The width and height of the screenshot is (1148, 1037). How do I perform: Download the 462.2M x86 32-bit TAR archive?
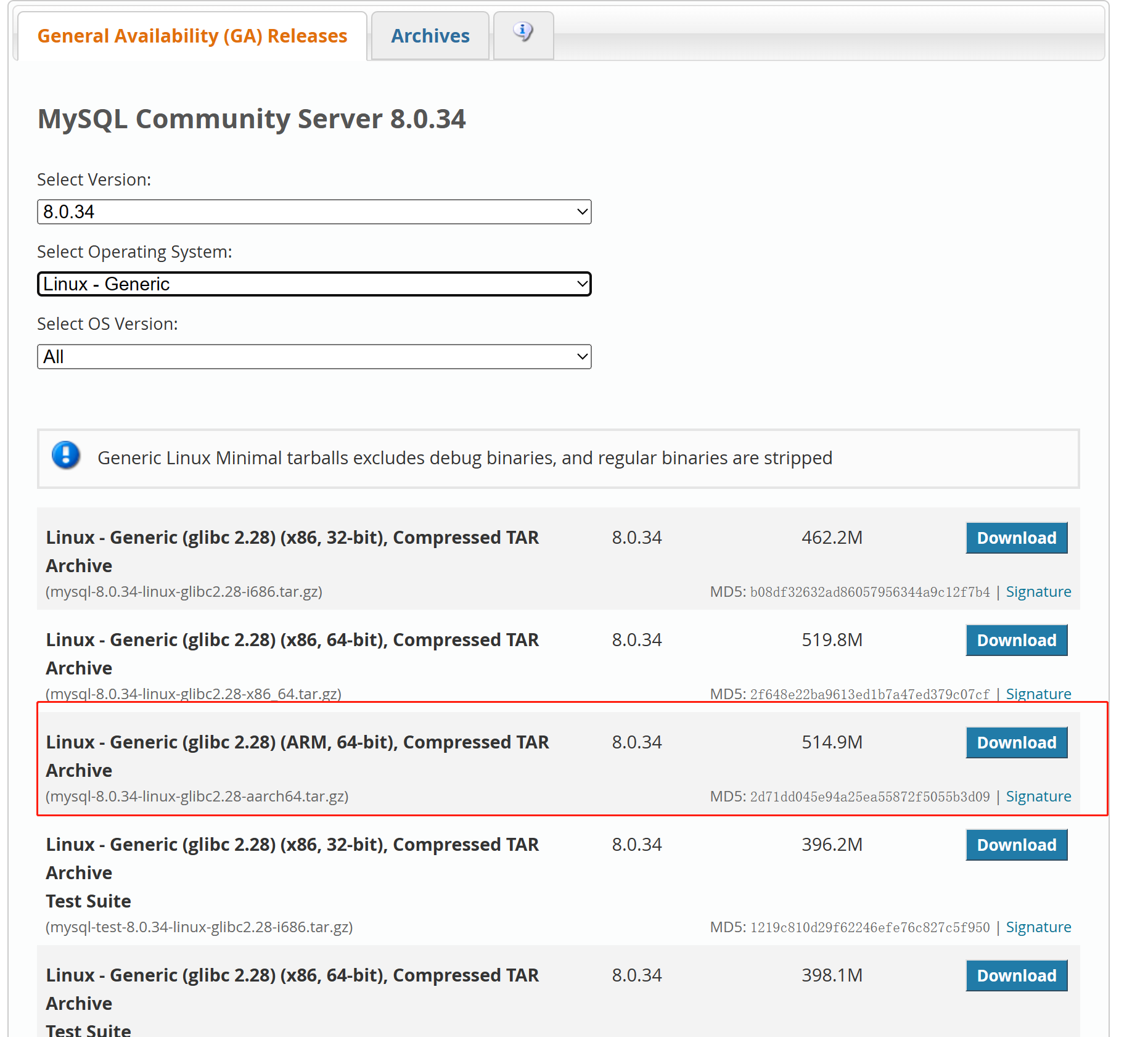click(1017, 538)
